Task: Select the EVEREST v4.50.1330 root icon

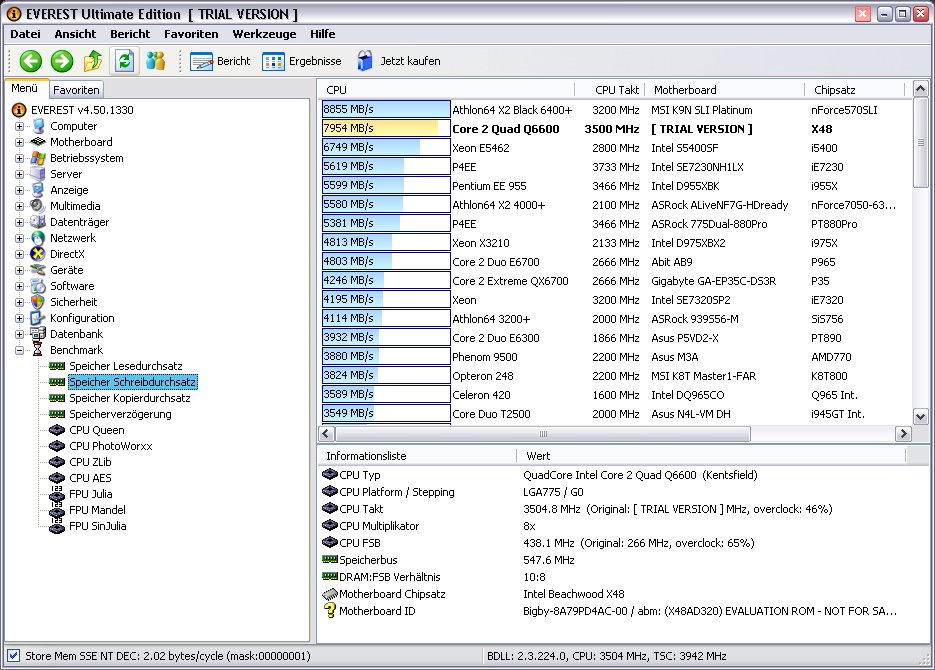Action: coord(19,110)
